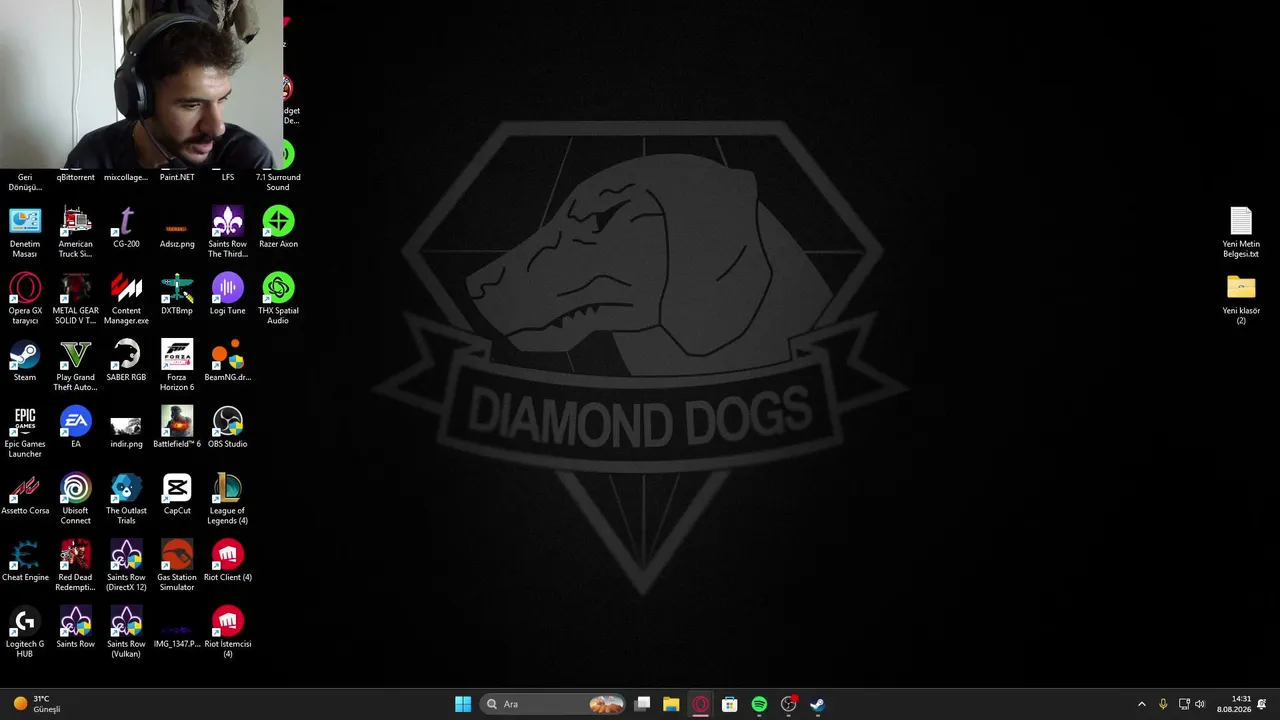Open Microsoft Store from the taskbar
The width and height of the screenshot is (1280, 720).
tap(730, 704)
